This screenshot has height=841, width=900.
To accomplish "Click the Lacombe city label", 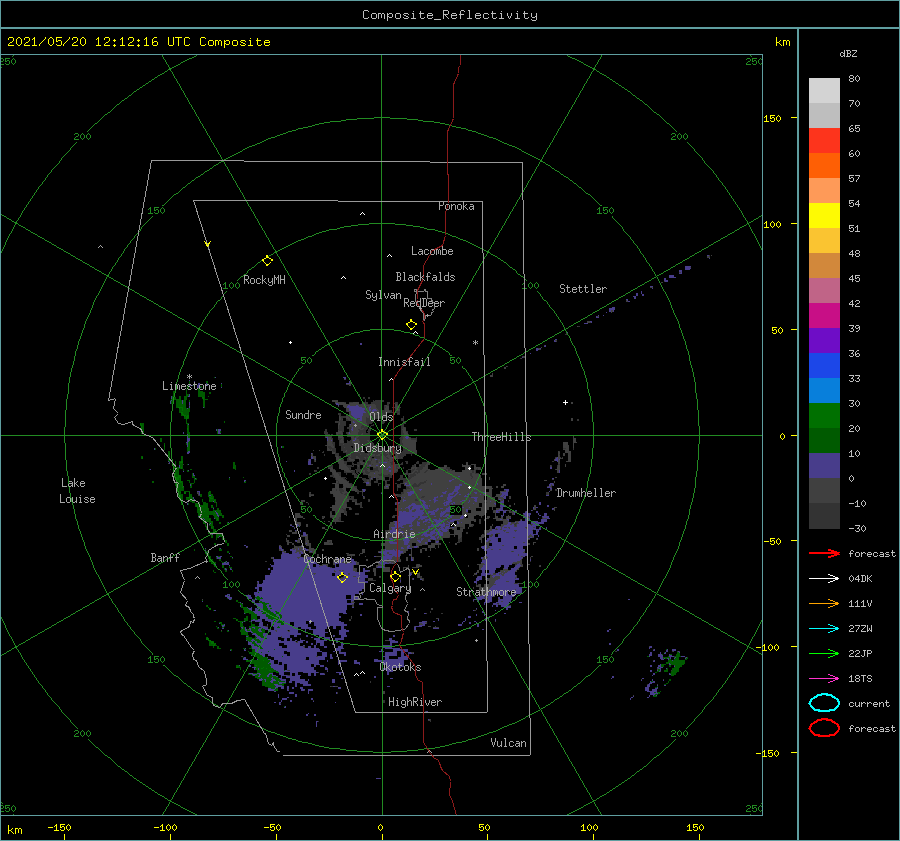I will point(432,251).
